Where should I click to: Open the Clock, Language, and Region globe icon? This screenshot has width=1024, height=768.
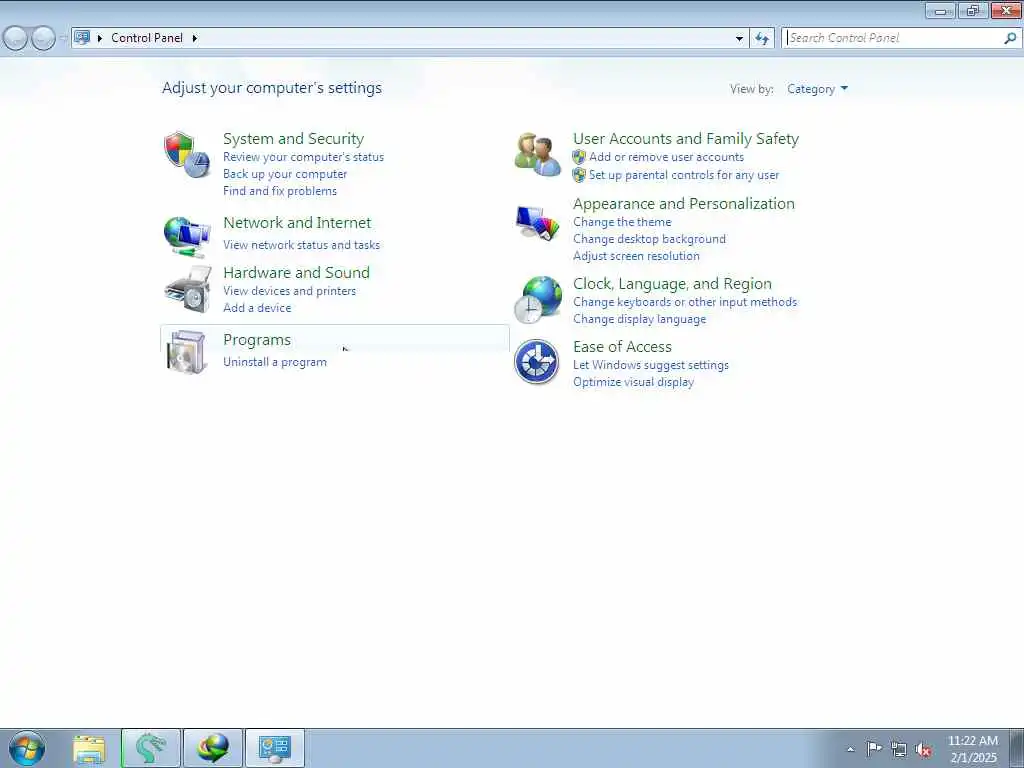coord(538,300)
